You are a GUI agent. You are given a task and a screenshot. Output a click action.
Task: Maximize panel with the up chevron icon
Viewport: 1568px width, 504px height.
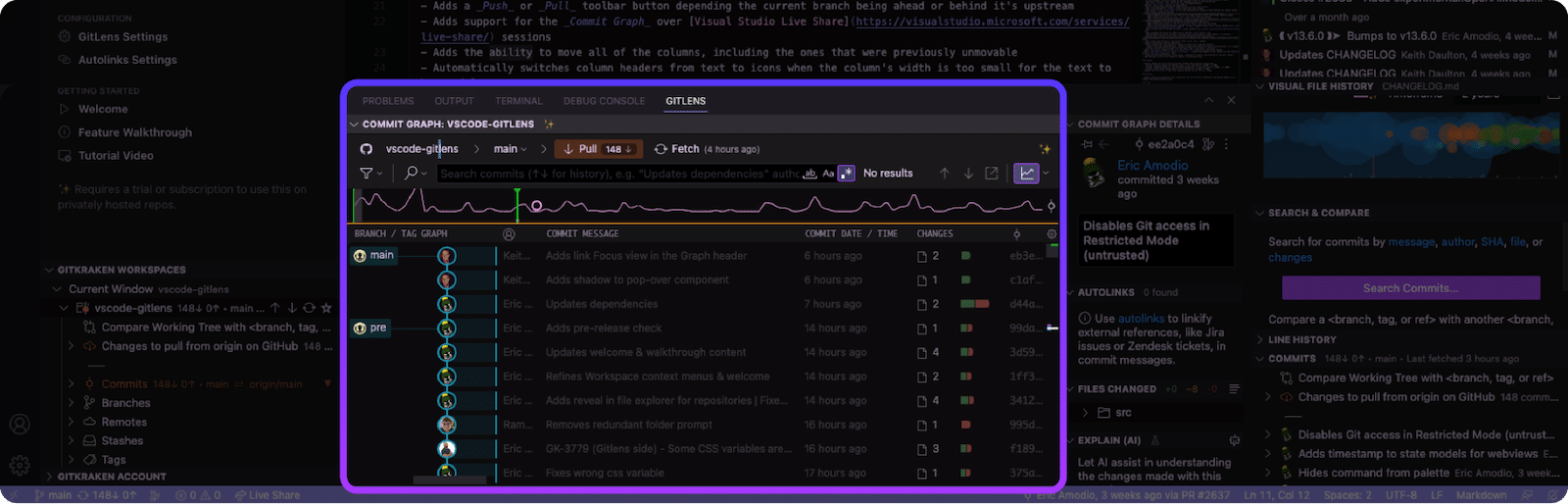click(x=1208, y=100)
